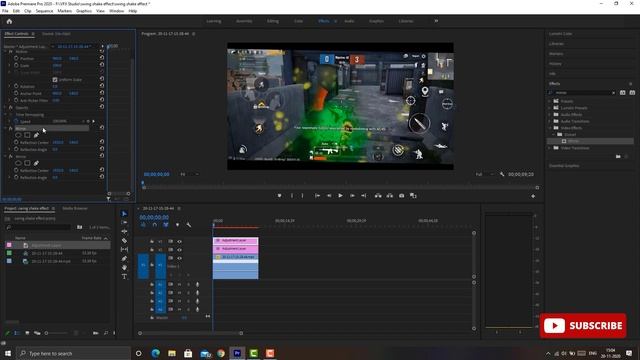Toggle Linked Selection in the timeline
Viewport: 640px width, 360px height.
pos(166,225)
